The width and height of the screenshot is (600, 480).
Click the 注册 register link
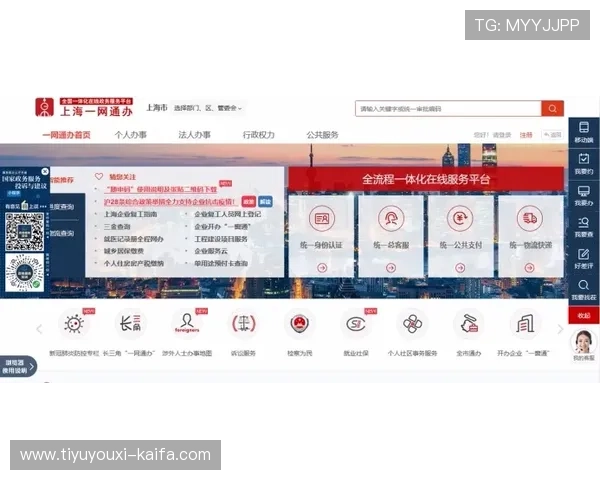(526, 135)
